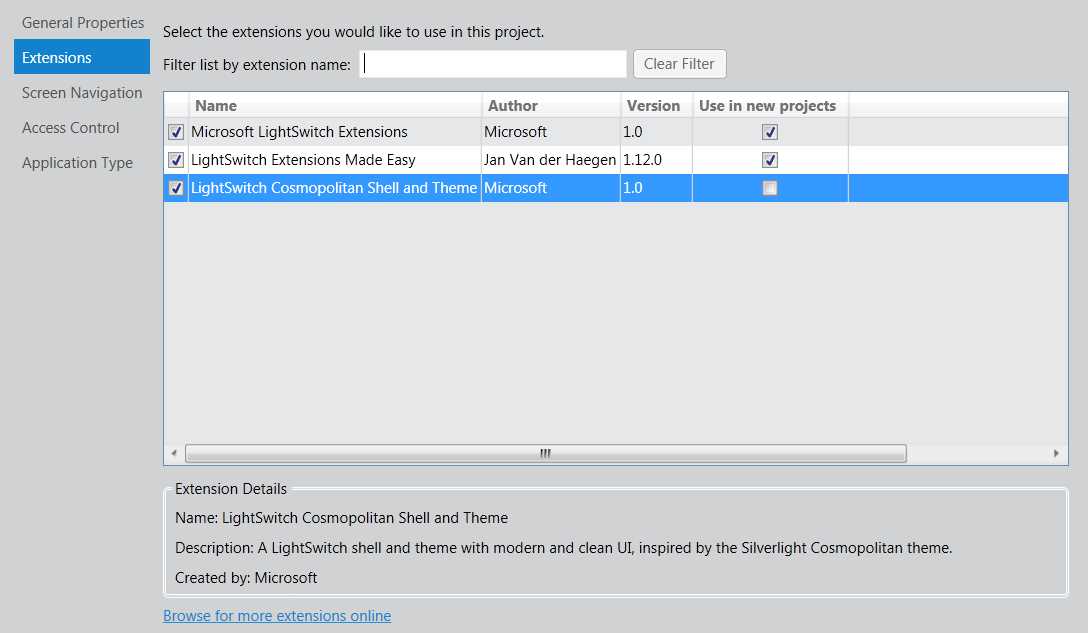This screenshot has width=1088, height=633.
Task: Uncheck the Microsoft LightSwitch Extensions checkbox
Action: tap(176, 131)
